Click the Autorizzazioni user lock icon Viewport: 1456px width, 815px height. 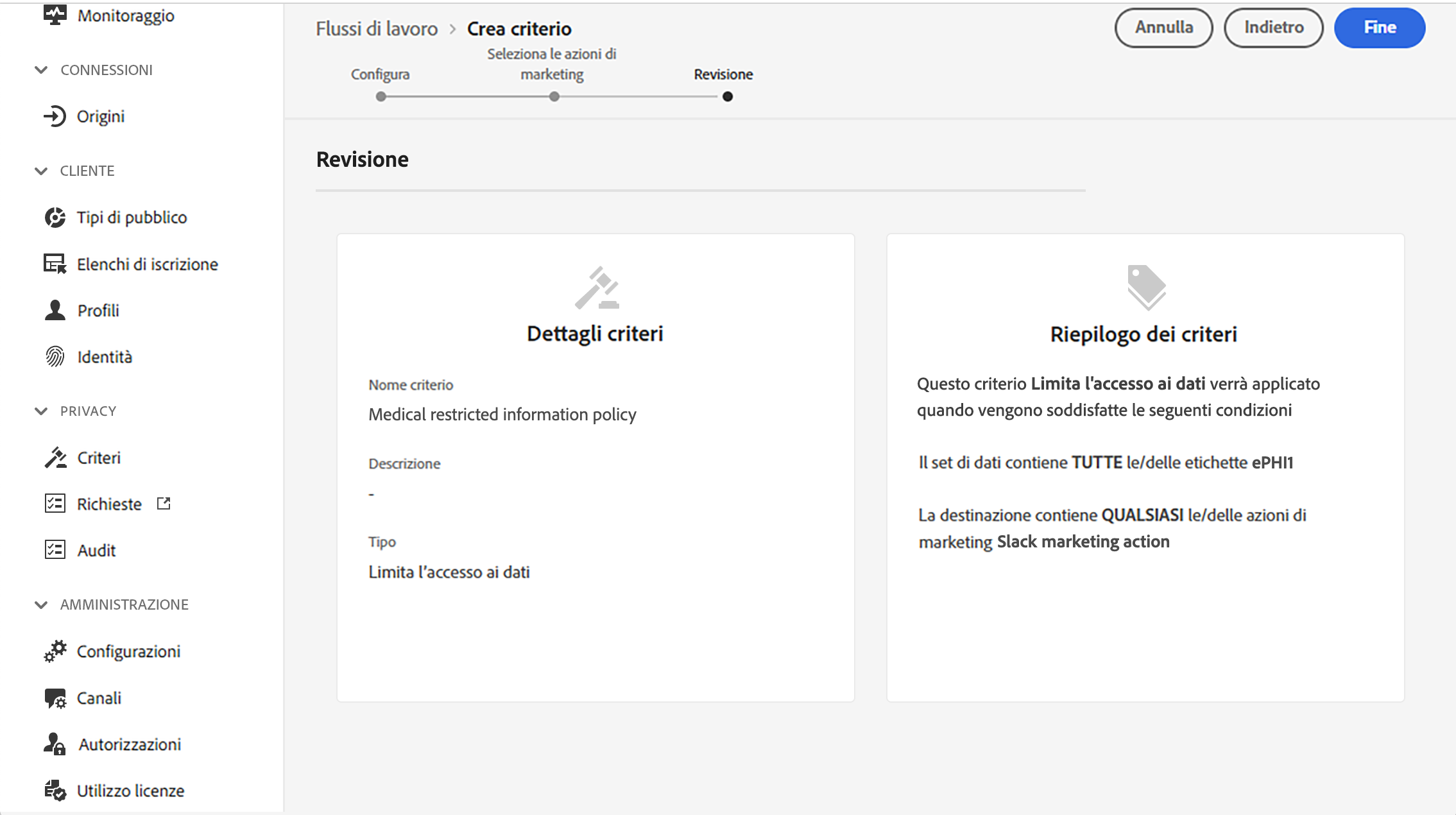point(55,744)
